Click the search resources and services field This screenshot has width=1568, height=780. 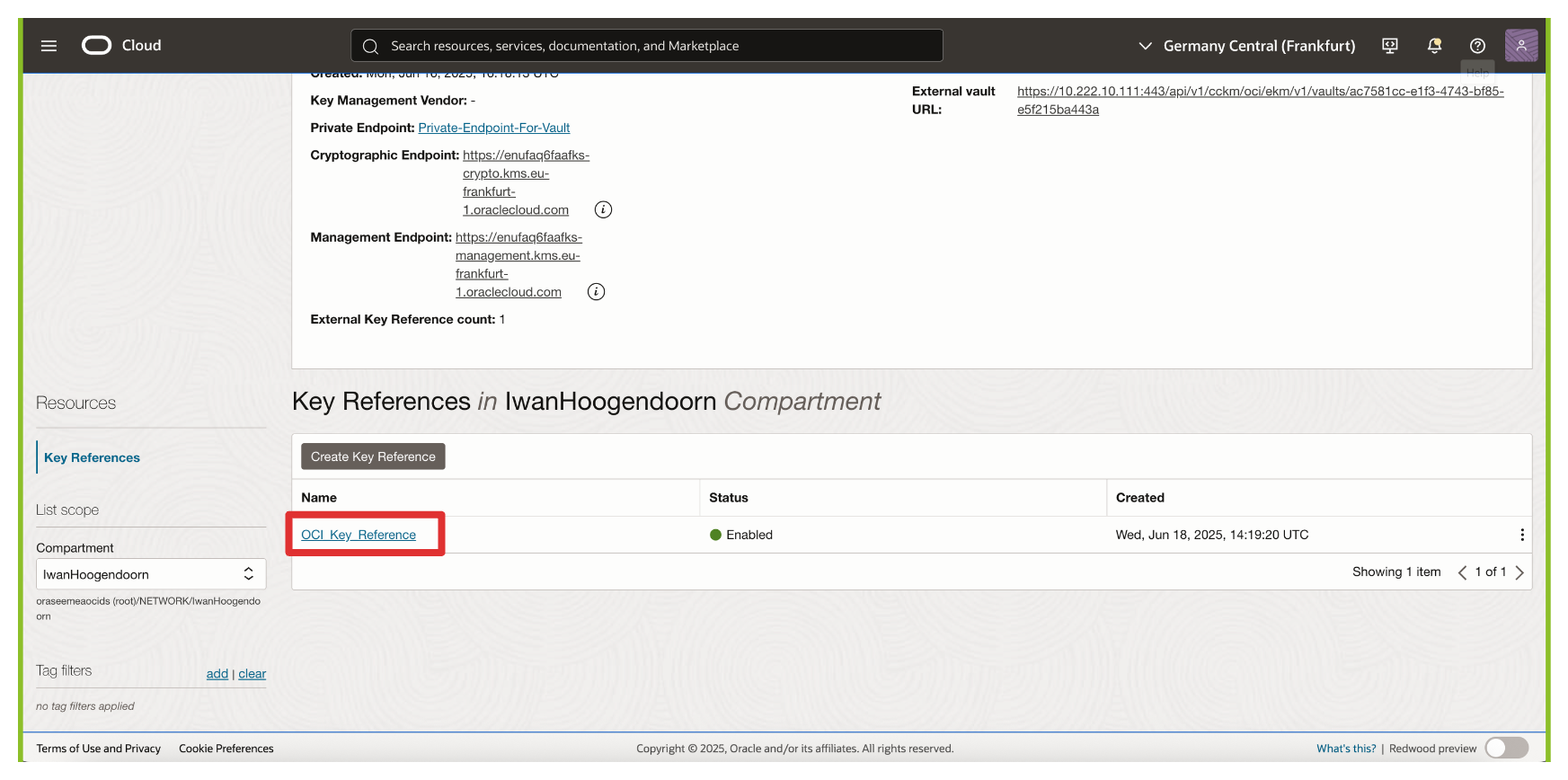coord(647,46)
